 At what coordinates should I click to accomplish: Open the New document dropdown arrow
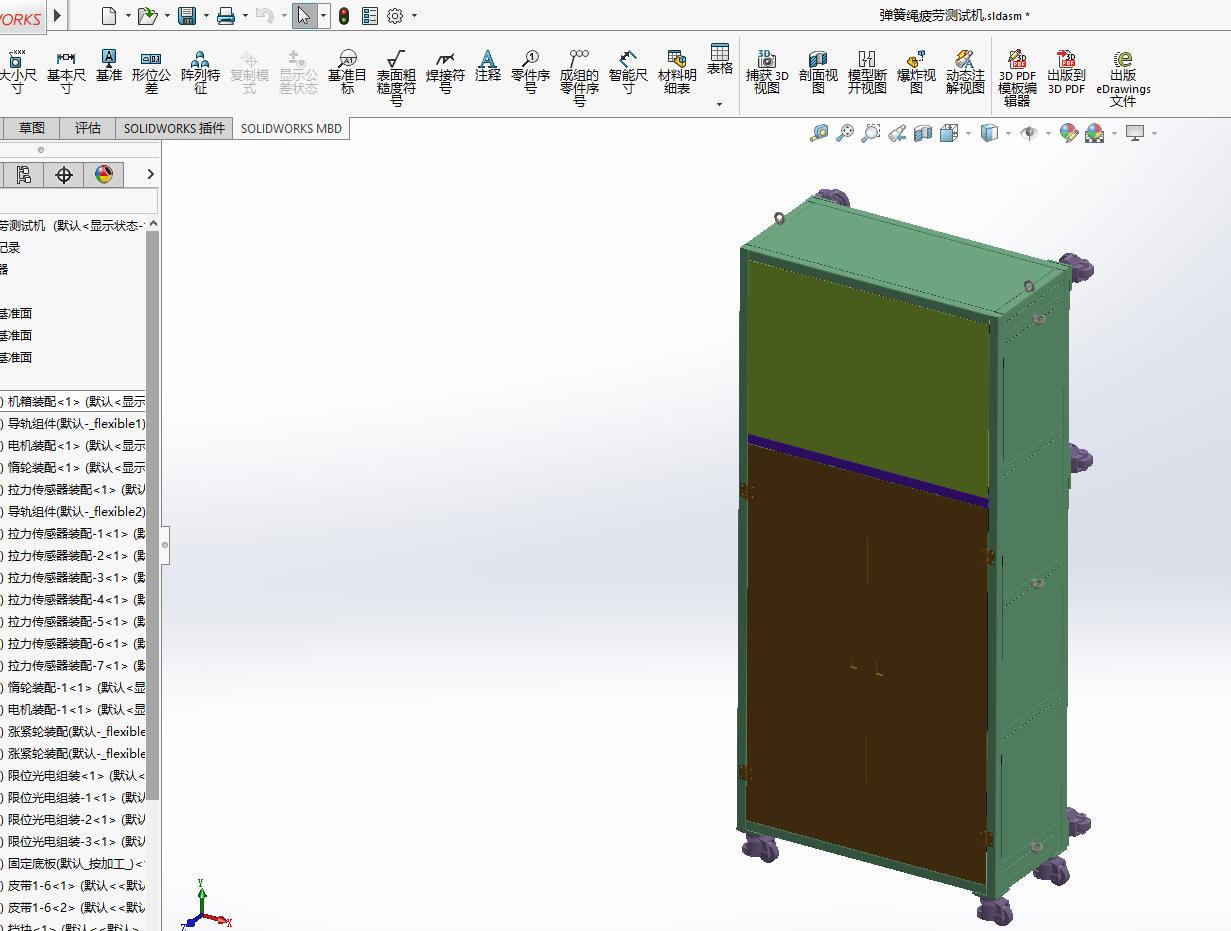(x=127, y=16)
